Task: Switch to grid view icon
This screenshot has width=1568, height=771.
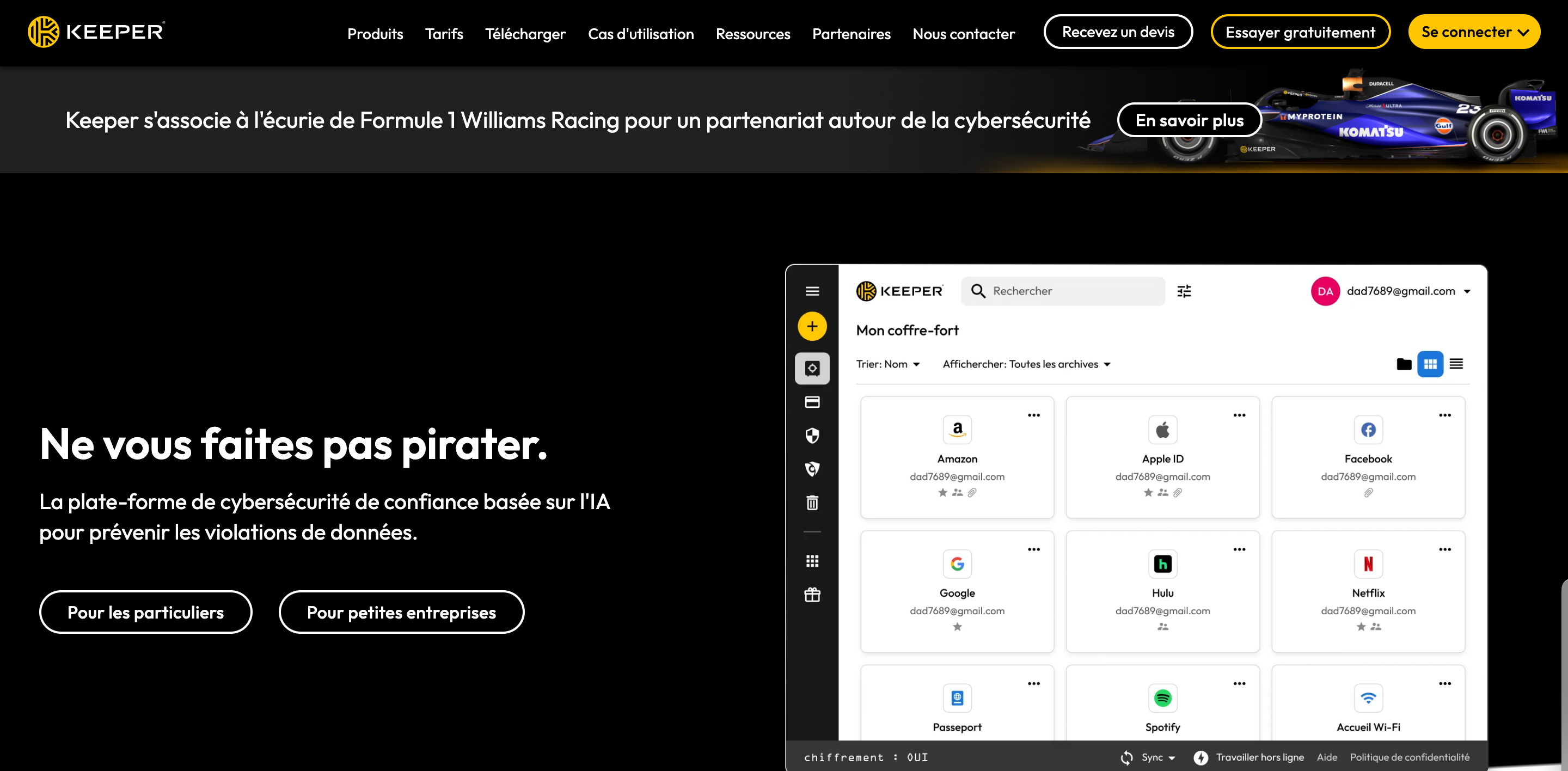Action: tap(1430, 364)
